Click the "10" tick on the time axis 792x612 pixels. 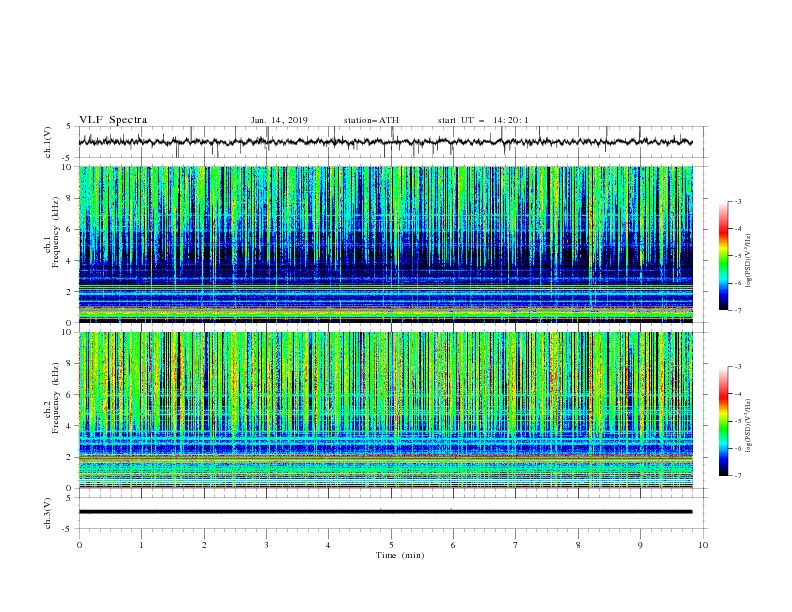click(x=703, y=545)
